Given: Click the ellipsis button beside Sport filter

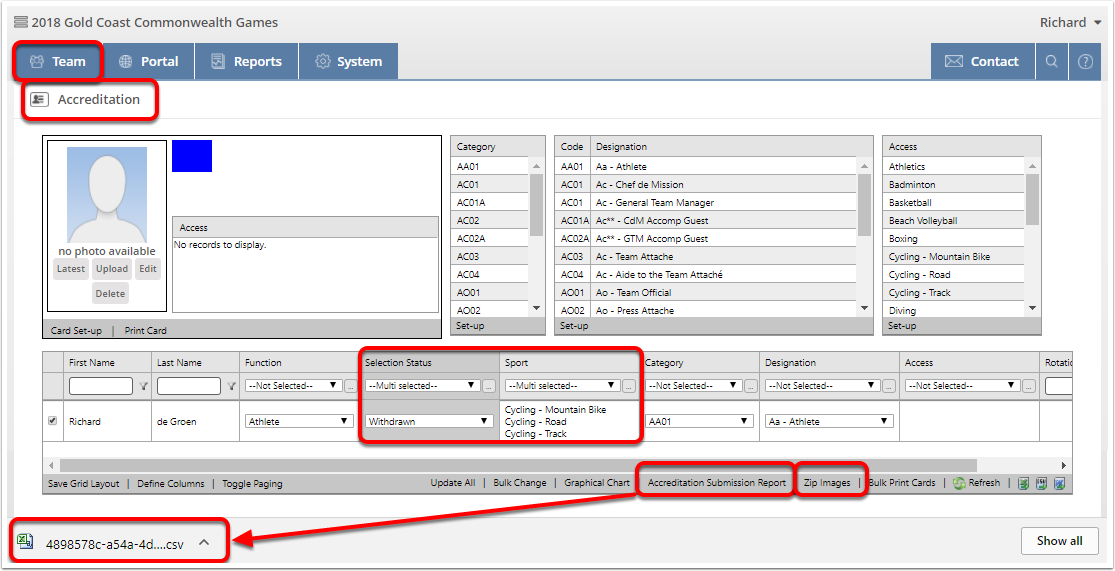Looking at the screenshot, I should [x=629, y=386].
